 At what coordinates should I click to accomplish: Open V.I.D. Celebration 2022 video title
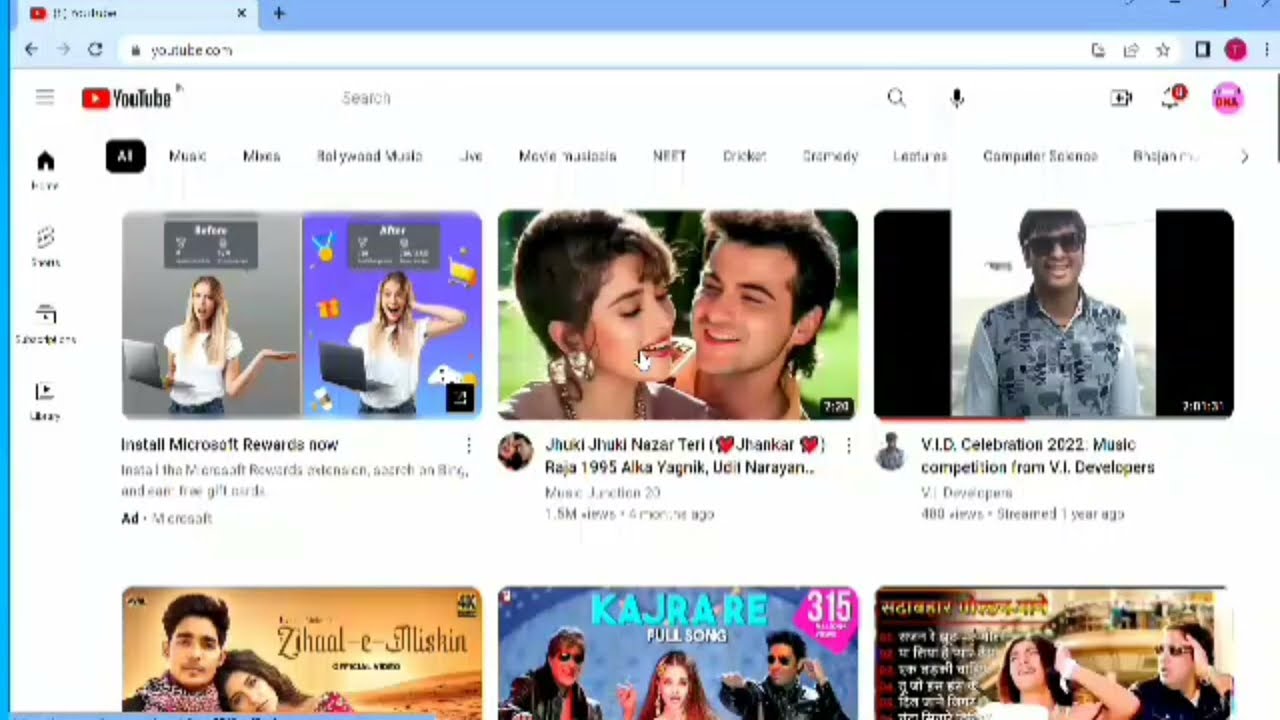coord(1038,455)
